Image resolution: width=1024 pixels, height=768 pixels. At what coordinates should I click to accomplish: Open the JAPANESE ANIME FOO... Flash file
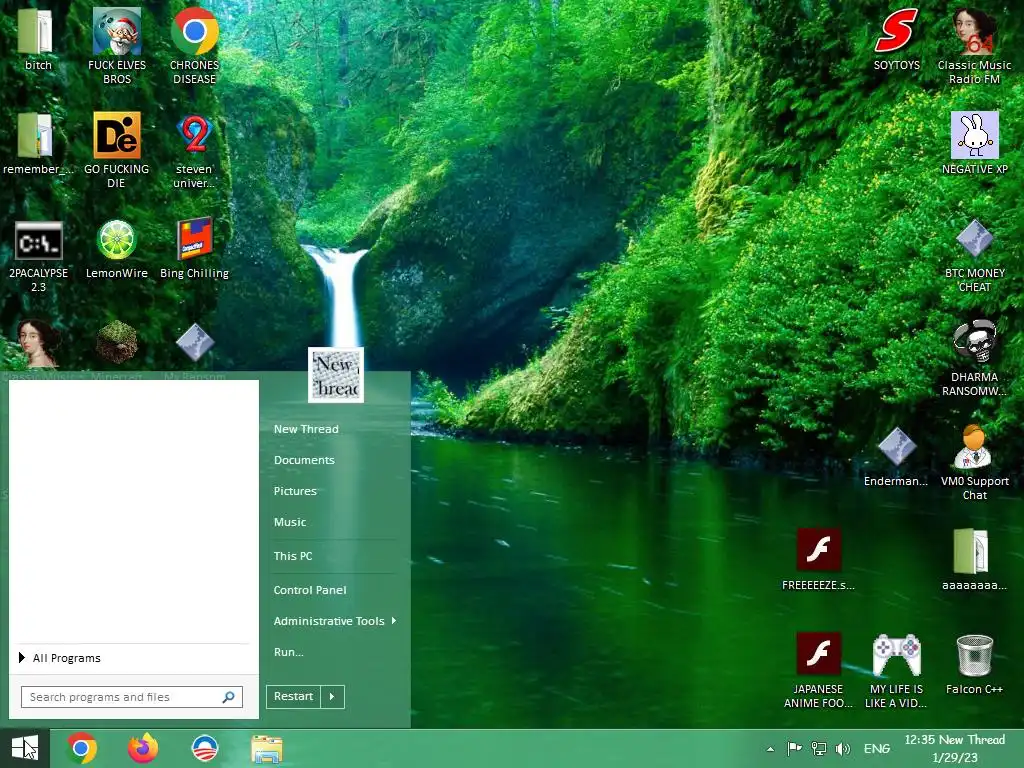click(818, 670)
